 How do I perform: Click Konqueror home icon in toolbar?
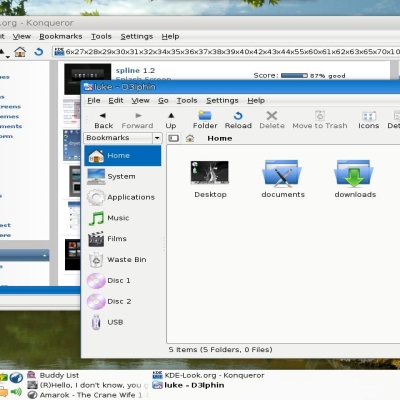click(20, 52)
